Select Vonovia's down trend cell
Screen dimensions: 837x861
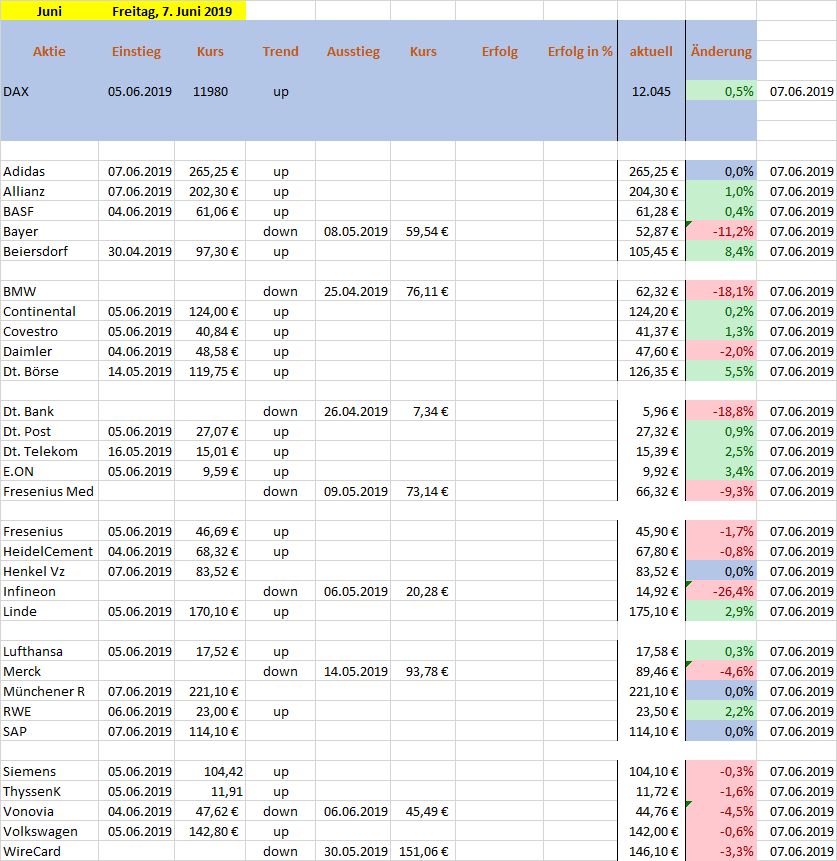[x=280, y=811]
